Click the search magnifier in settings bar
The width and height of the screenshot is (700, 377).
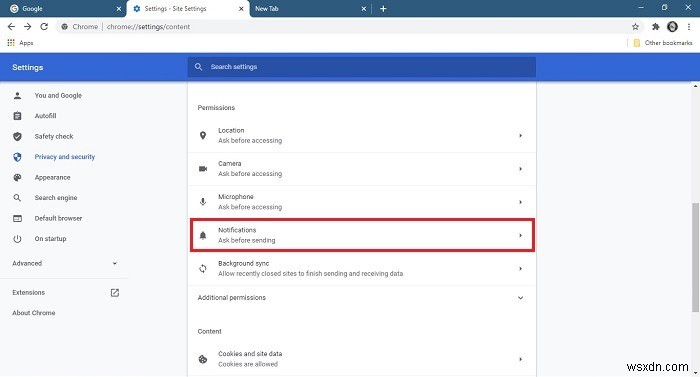tap(199, 67)
